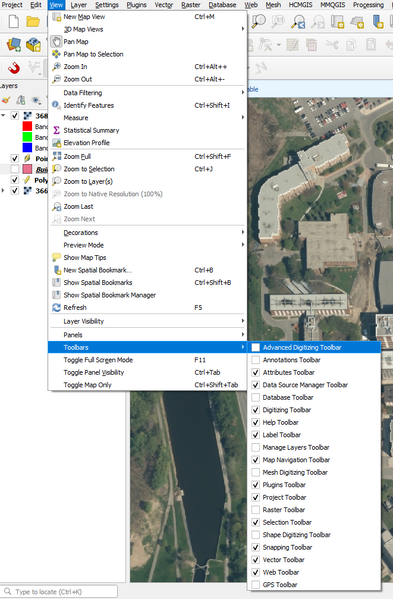Enable the Annotations Toolbar

[x=256, y=360]
